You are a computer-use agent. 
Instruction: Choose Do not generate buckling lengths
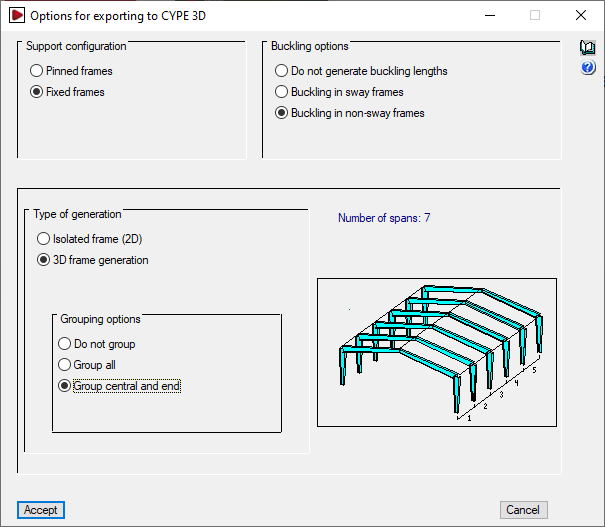point(361,71)
